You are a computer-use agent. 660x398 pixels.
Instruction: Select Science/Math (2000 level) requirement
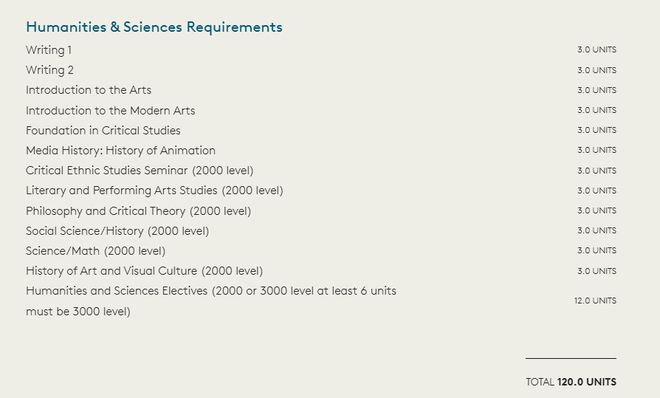point(96,251)
